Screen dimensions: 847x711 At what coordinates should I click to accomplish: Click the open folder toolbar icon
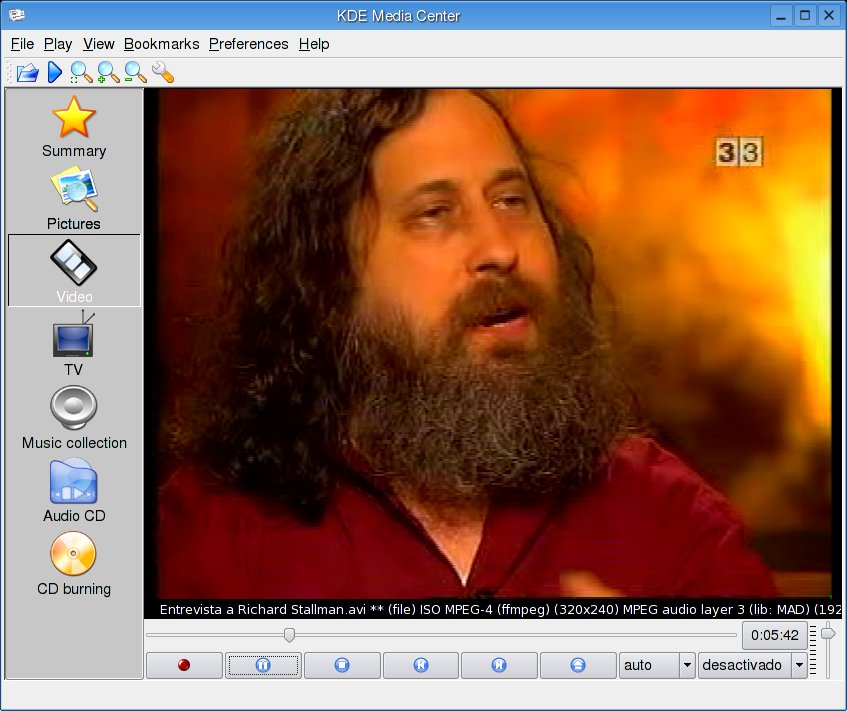coord(28,72)
